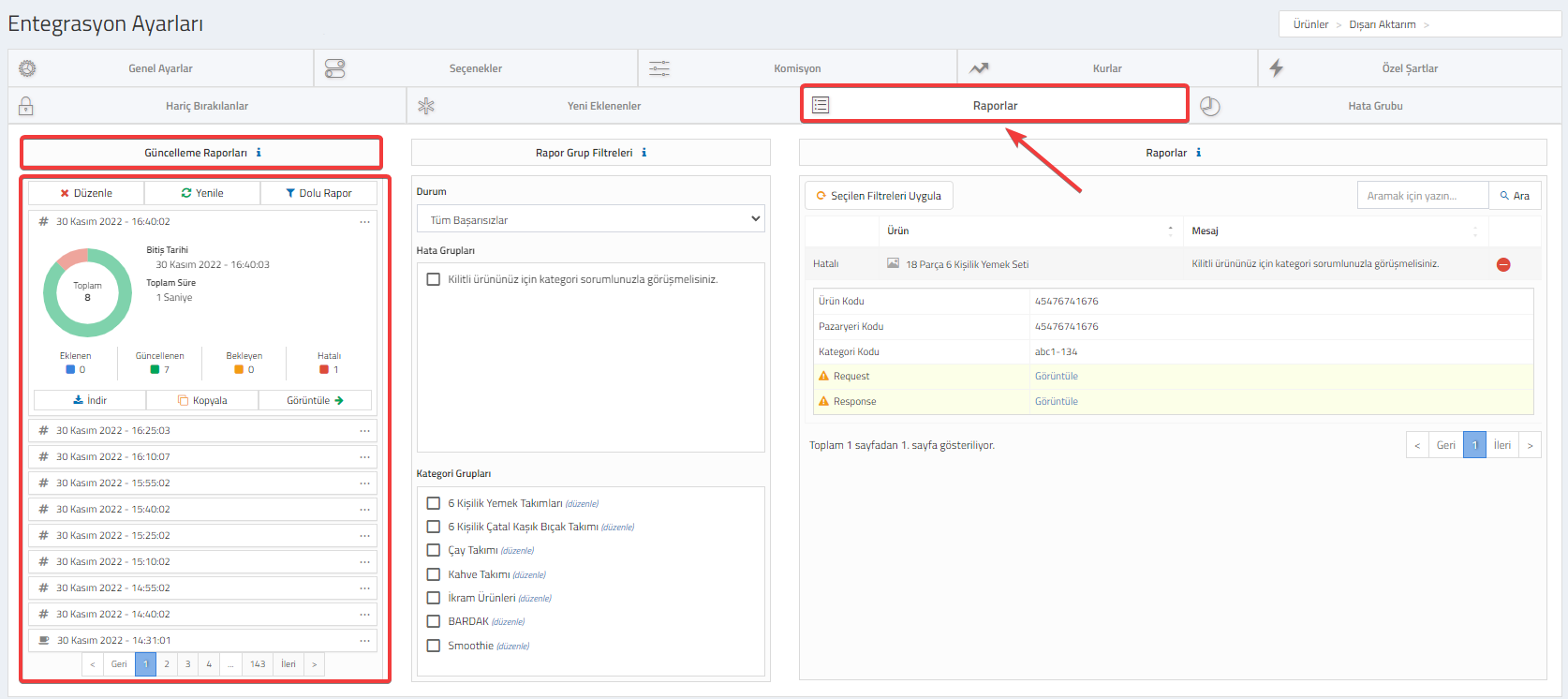Image resolution: width=1568 pixels, height=699 pixels.
Task: Apply filters with Seçilen Filtreleri Uygula
Action: [879, 196]
